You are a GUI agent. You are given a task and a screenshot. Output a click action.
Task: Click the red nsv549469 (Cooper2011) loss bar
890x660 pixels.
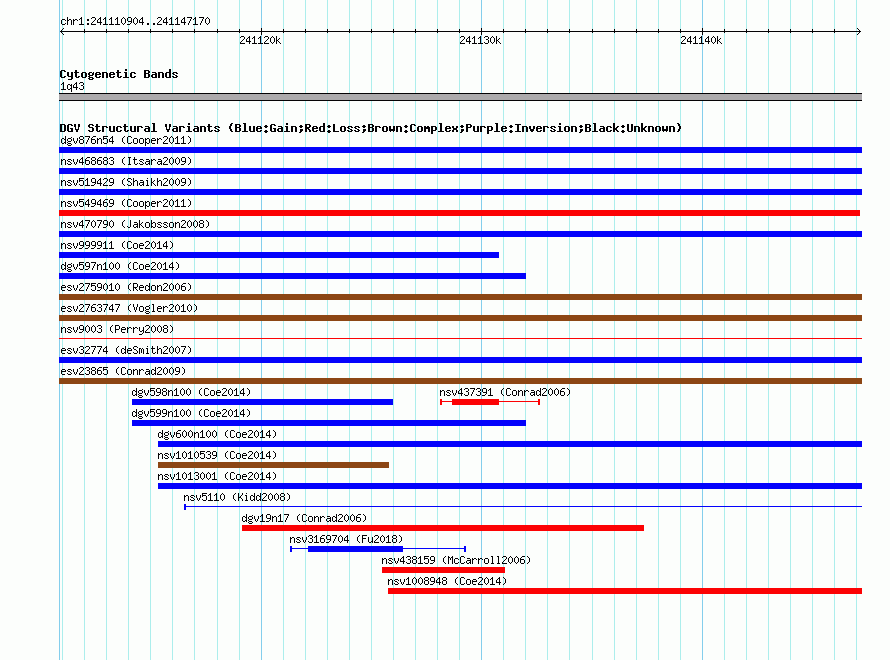point(459,213)
